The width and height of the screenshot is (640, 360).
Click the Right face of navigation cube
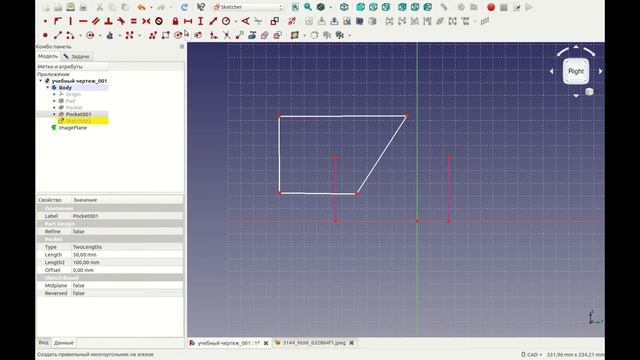pos(576,71)
